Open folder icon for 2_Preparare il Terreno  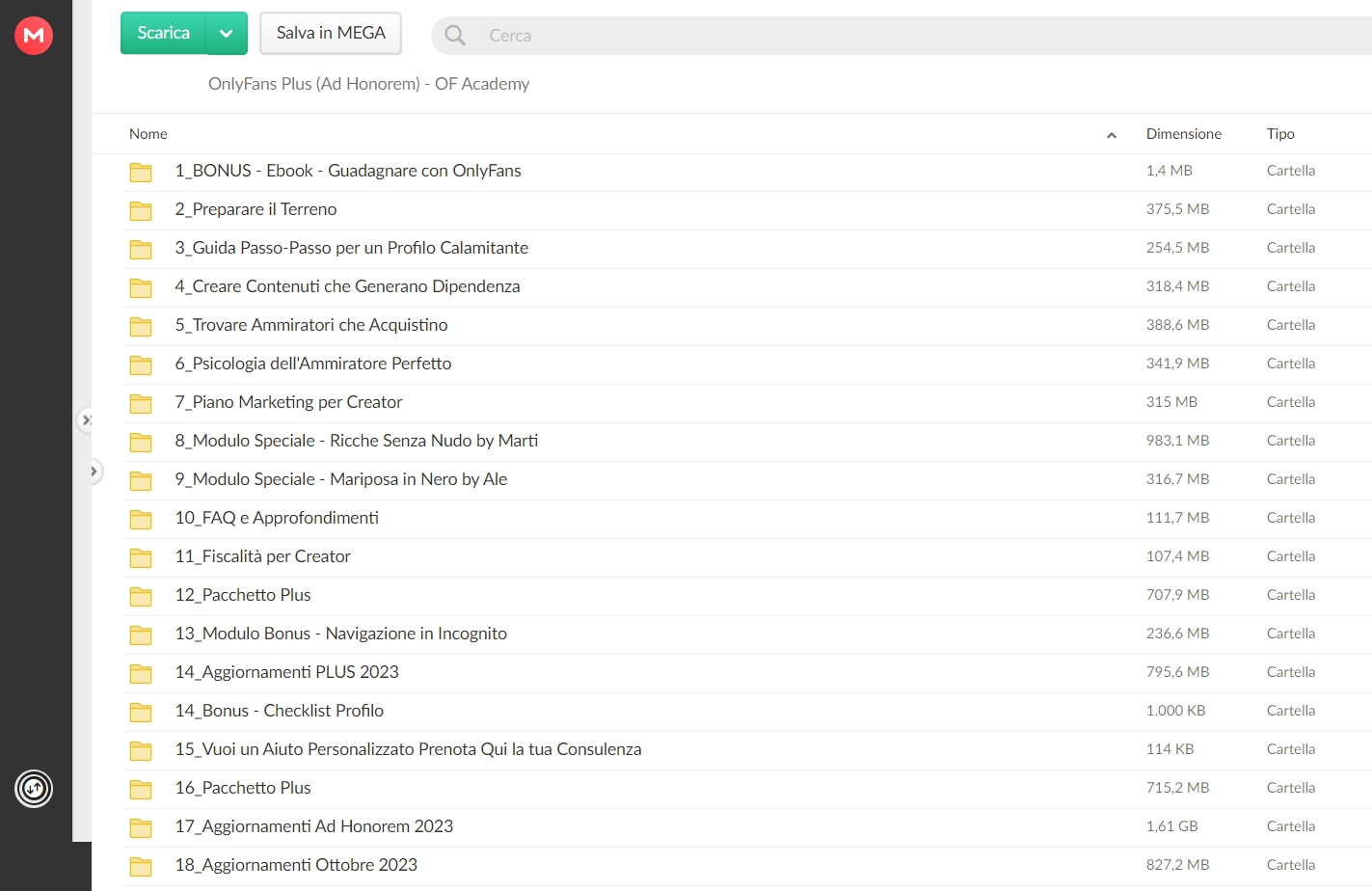tap(141, 210)
